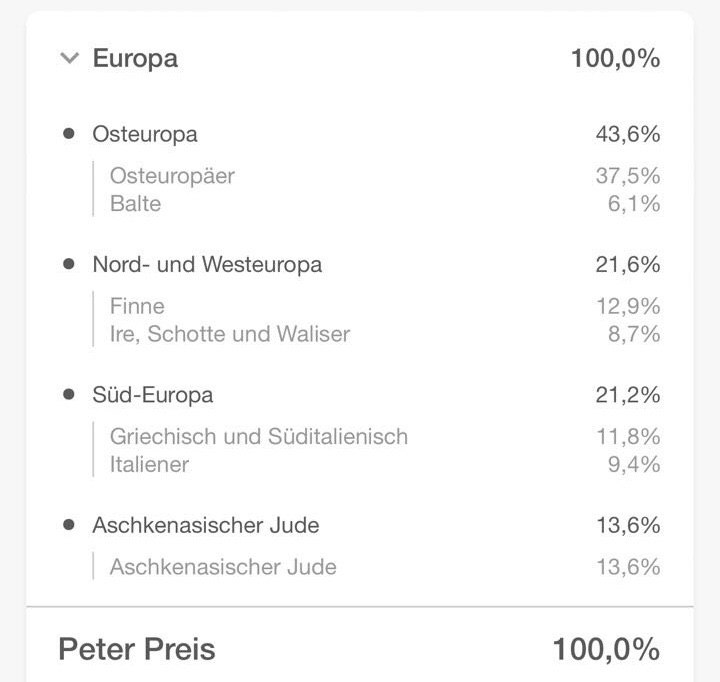Select the Balte sub-entry
The width and height of the screenshot is (720, 682).
pos(135,204)
